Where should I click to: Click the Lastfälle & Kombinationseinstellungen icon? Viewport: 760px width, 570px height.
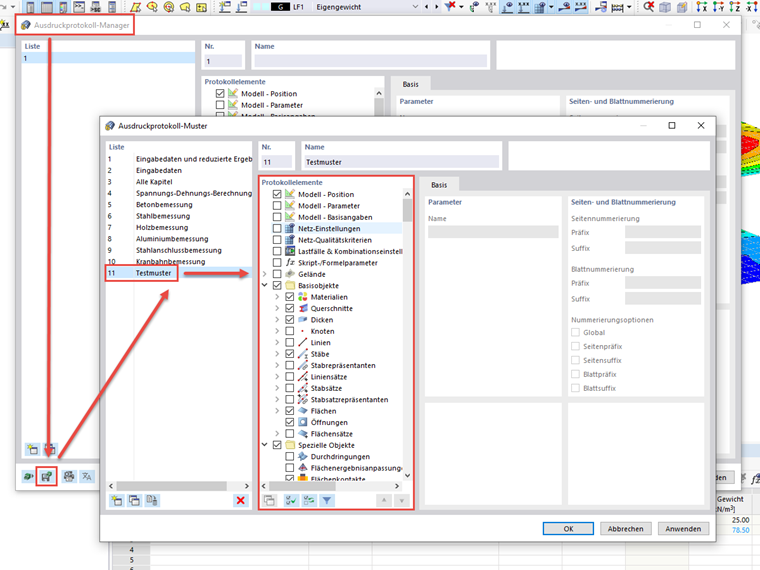point(290,251)
